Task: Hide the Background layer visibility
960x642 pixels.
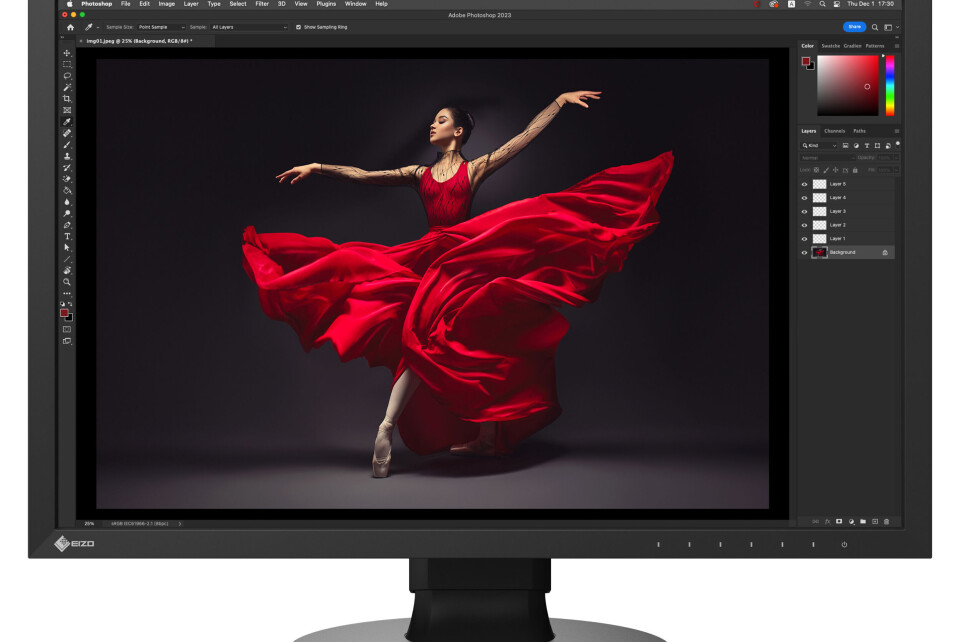Action: 803,252
